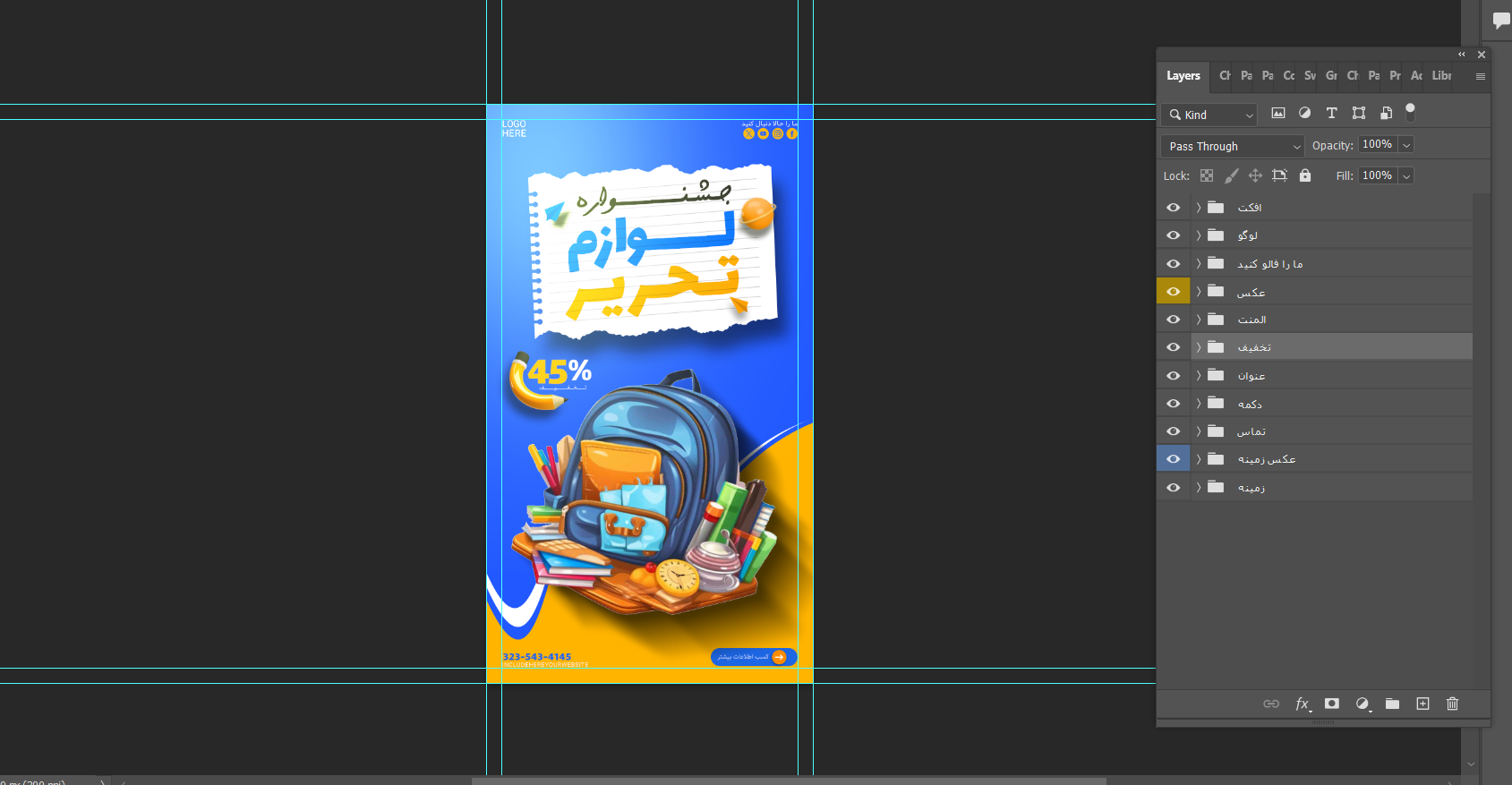
Task: Click the Opacity label scrubby slider
Action: 1333,145
